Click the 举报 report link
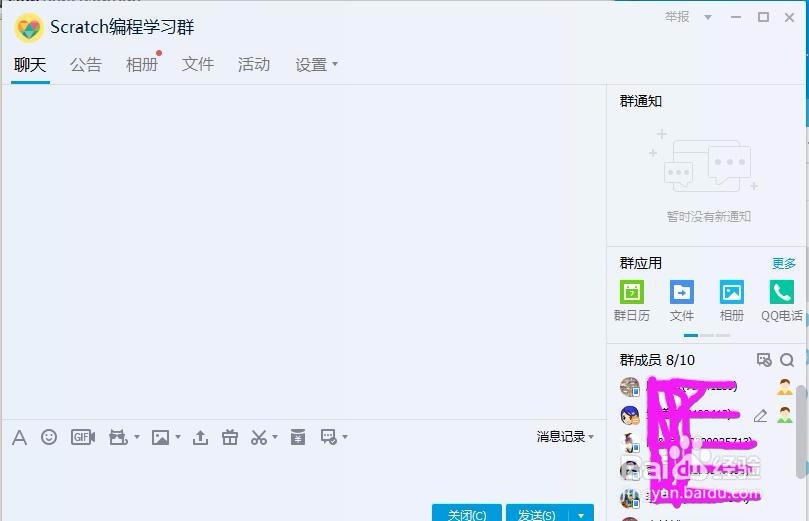Screen dimensions: 809x521 pyautogui.click(x=677, y=17)
